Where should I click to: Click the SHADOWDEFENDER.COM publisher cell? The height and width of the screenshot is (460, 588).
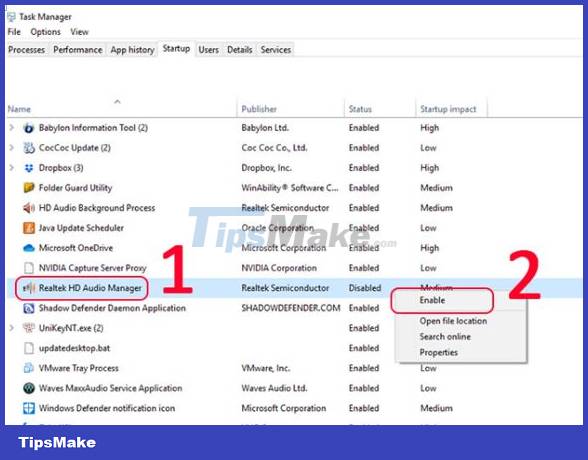click(x=291, y=308)
